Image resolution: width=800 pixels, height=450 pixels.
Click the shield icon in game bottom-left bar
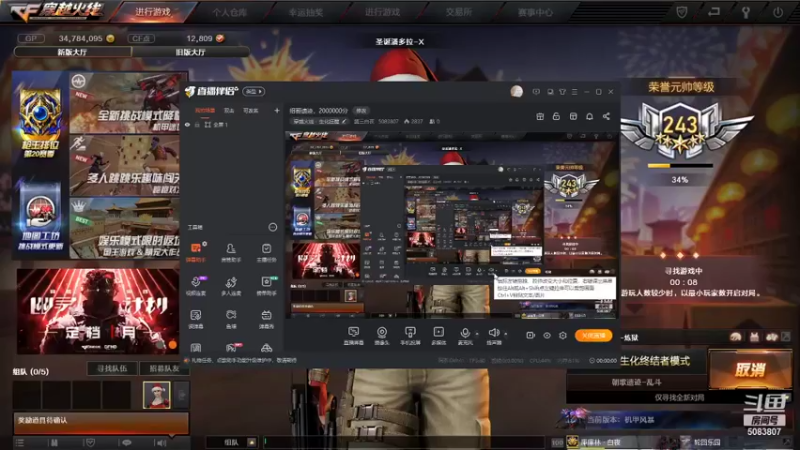tap(90, 443)
